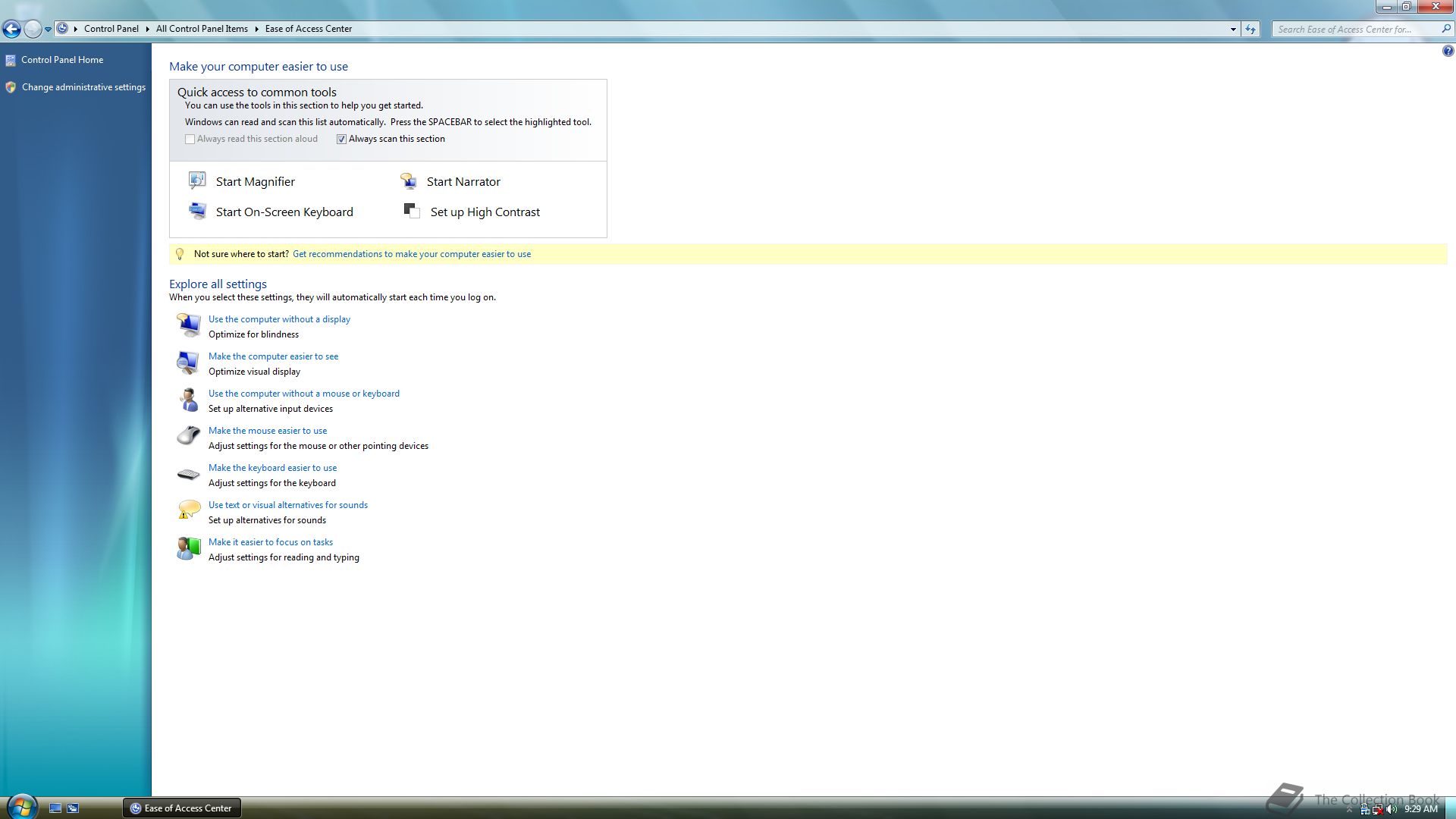Open 'Make it easier to focus on tasks'
1456x819 pixels.
coord(271,542)
